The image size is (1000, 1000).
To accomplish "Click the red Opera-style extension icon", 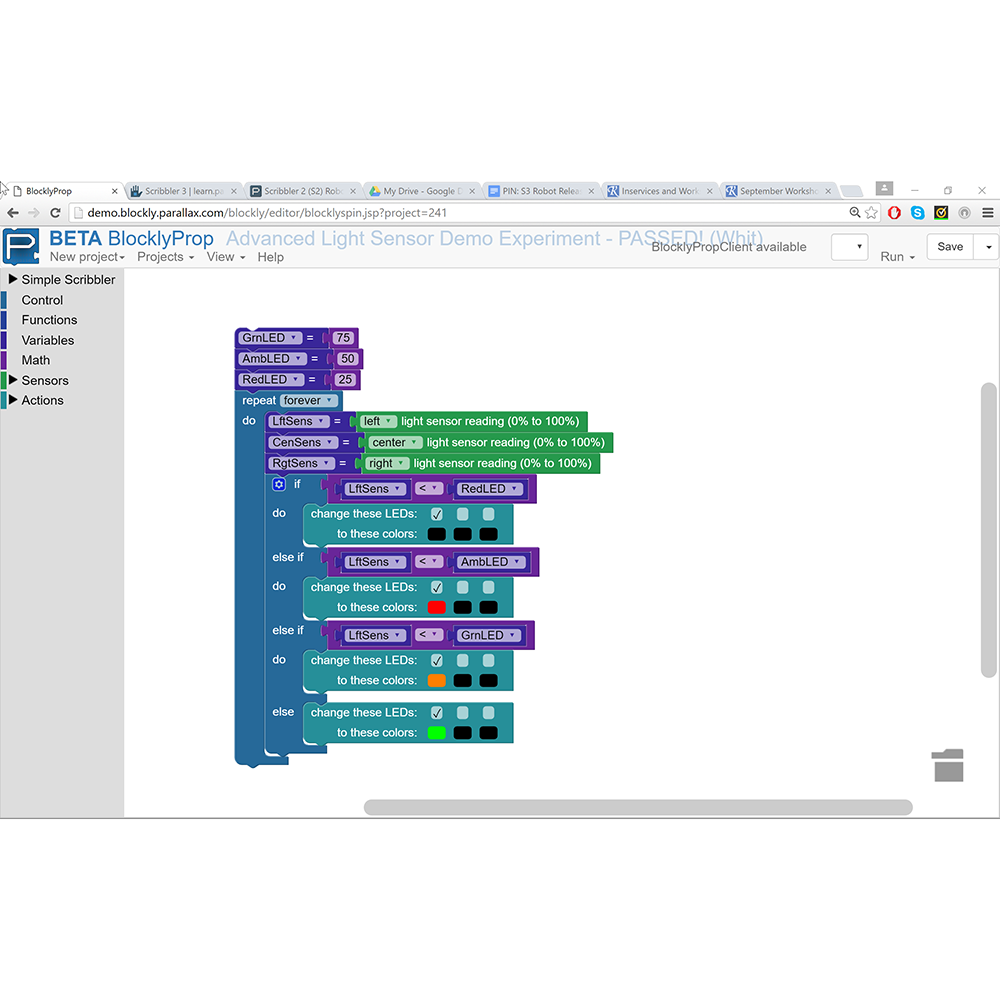I will [x=894, y=213].
